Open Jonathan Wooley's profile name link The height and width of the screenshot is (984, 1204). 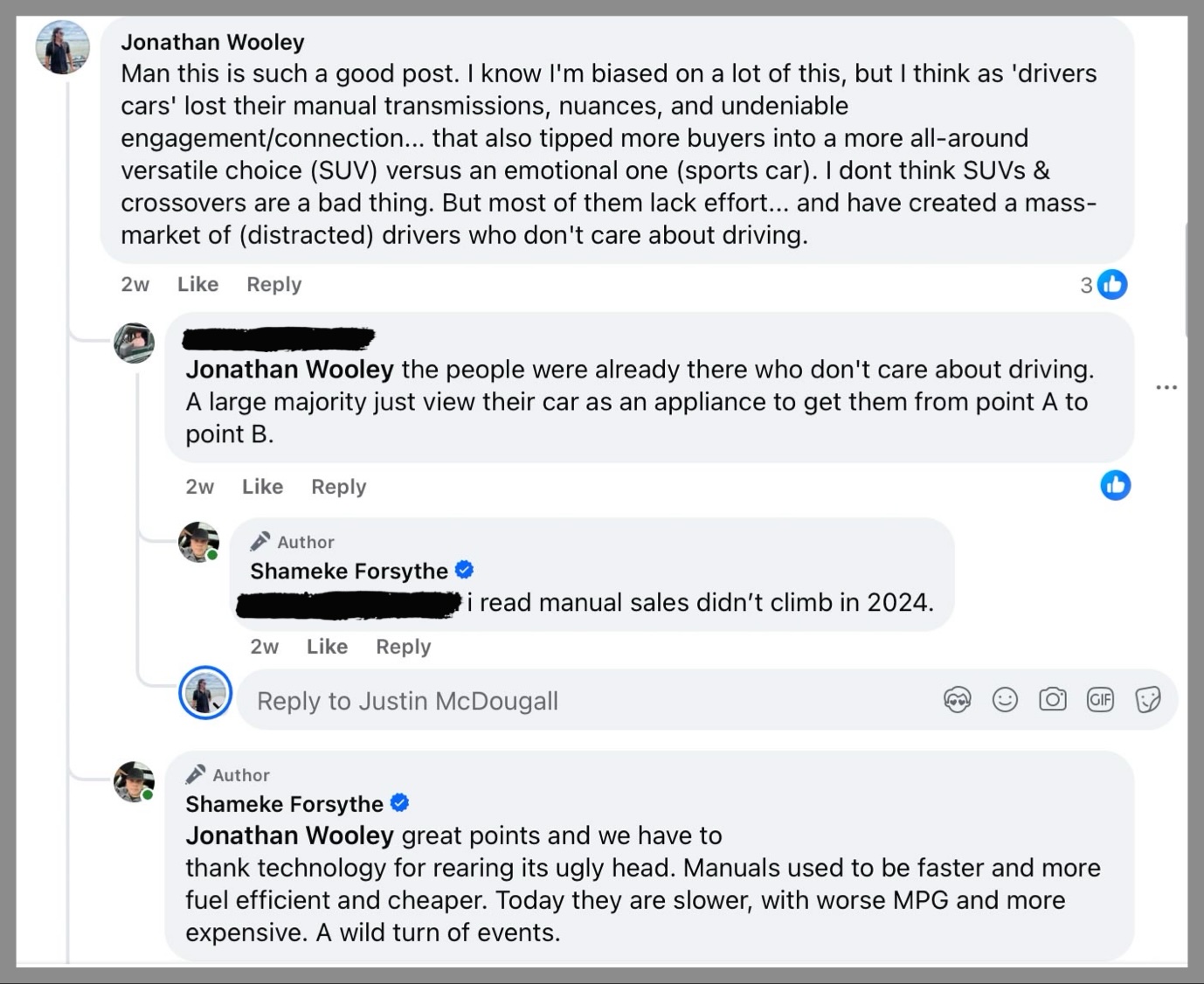pyautogui.click(x=212, y=42)
